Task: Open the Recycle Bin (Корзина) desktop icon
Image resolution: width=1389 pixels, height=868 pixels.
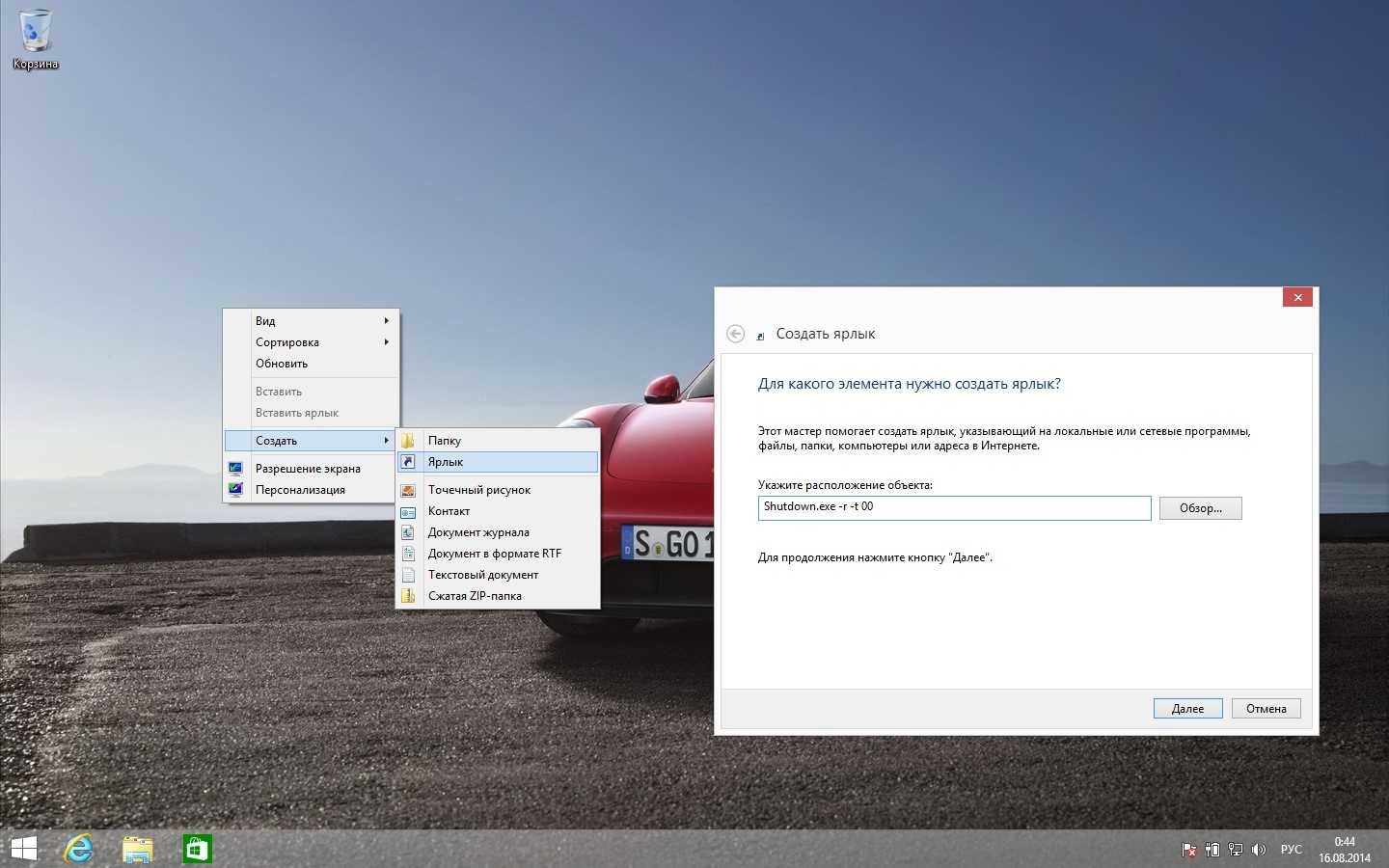Action: pos(36,39)
